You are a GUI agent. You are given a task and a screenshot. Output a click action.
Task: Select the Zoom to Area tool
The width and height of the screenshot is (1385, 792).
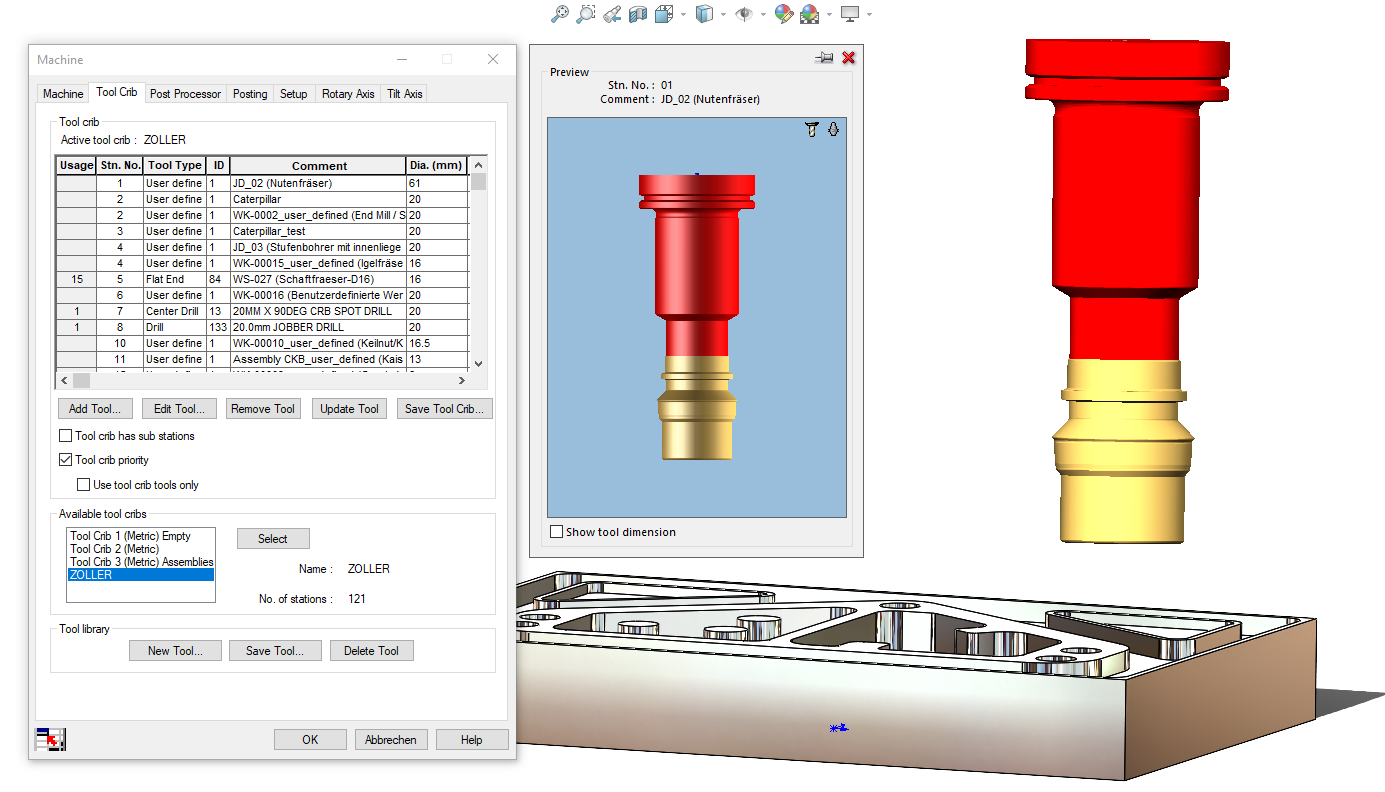coord(586,14)
